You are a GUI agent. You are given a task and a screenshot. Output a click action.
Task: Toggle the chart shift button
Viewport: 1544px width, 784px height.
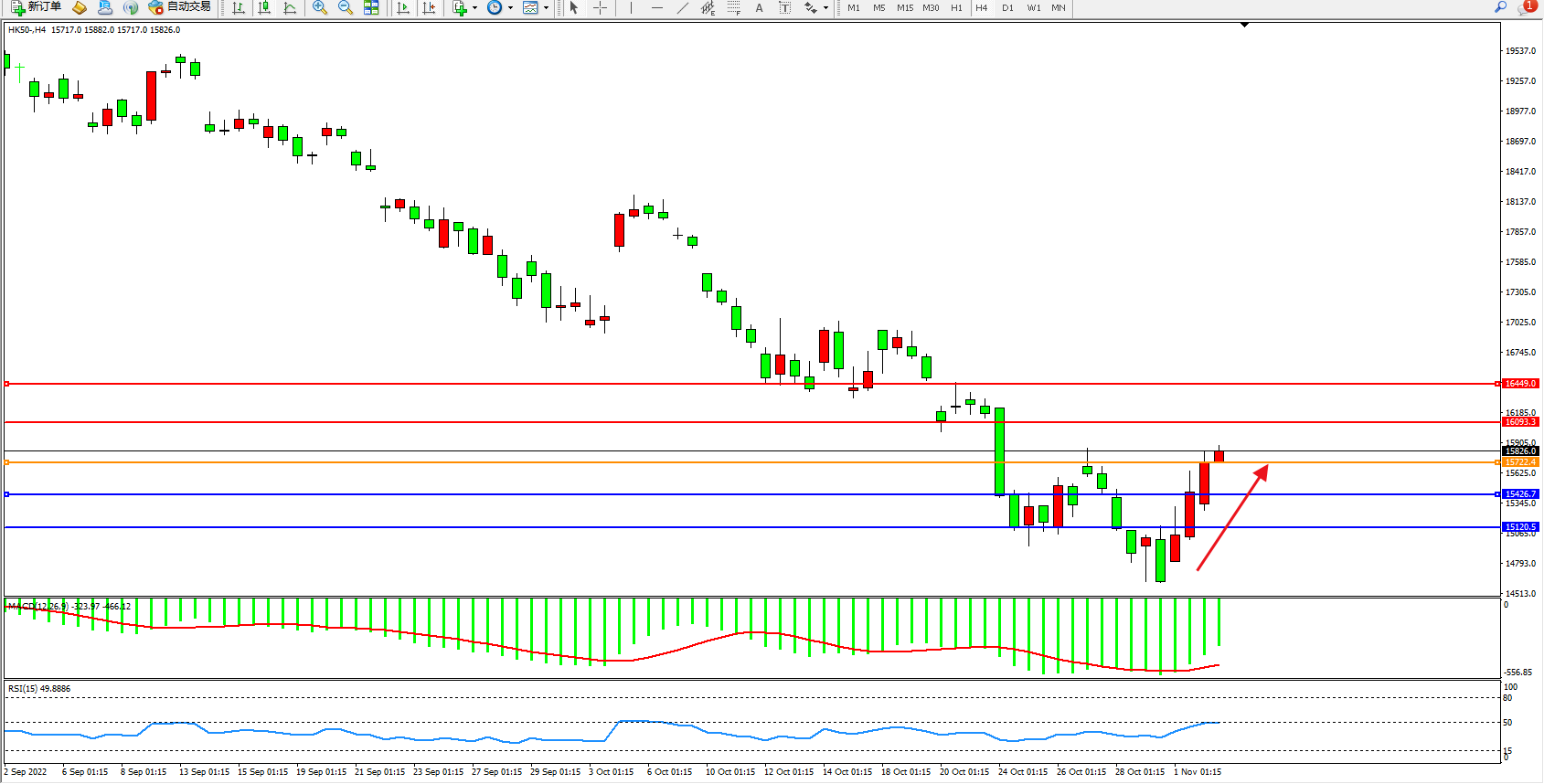pos(429,7)
